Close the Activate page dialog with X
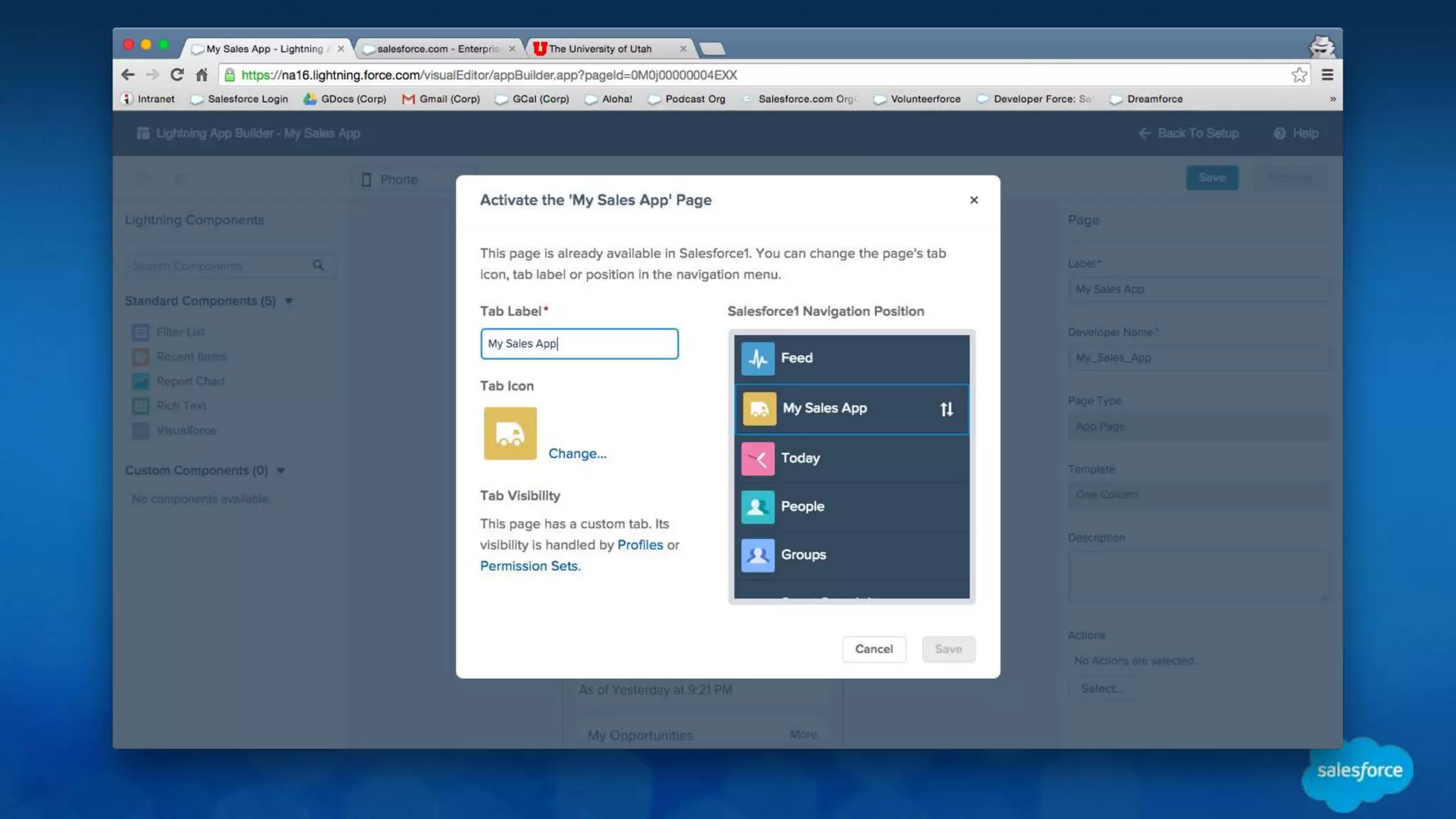1456x819 pixels. coord(973,200)
